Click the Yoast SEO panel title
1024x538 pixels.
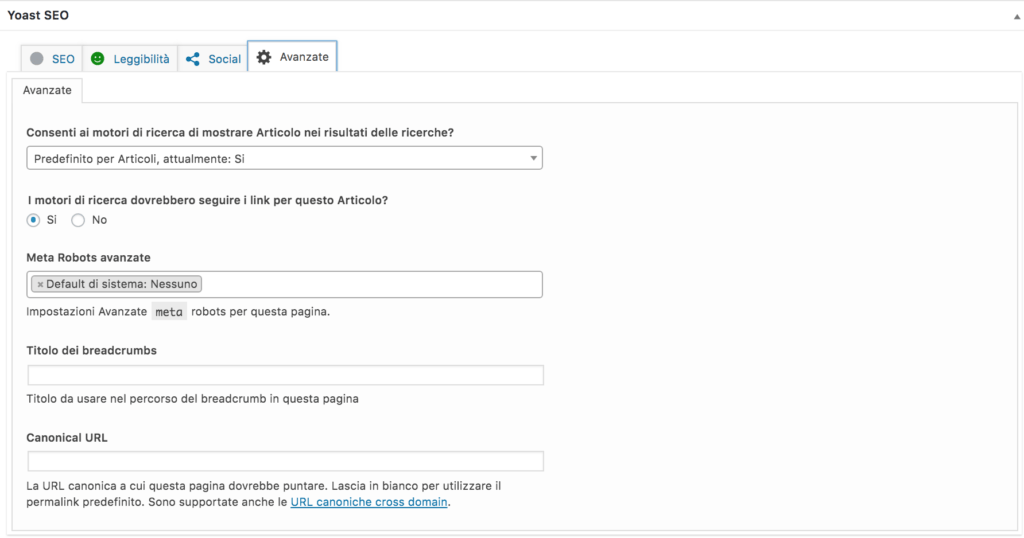38,15
